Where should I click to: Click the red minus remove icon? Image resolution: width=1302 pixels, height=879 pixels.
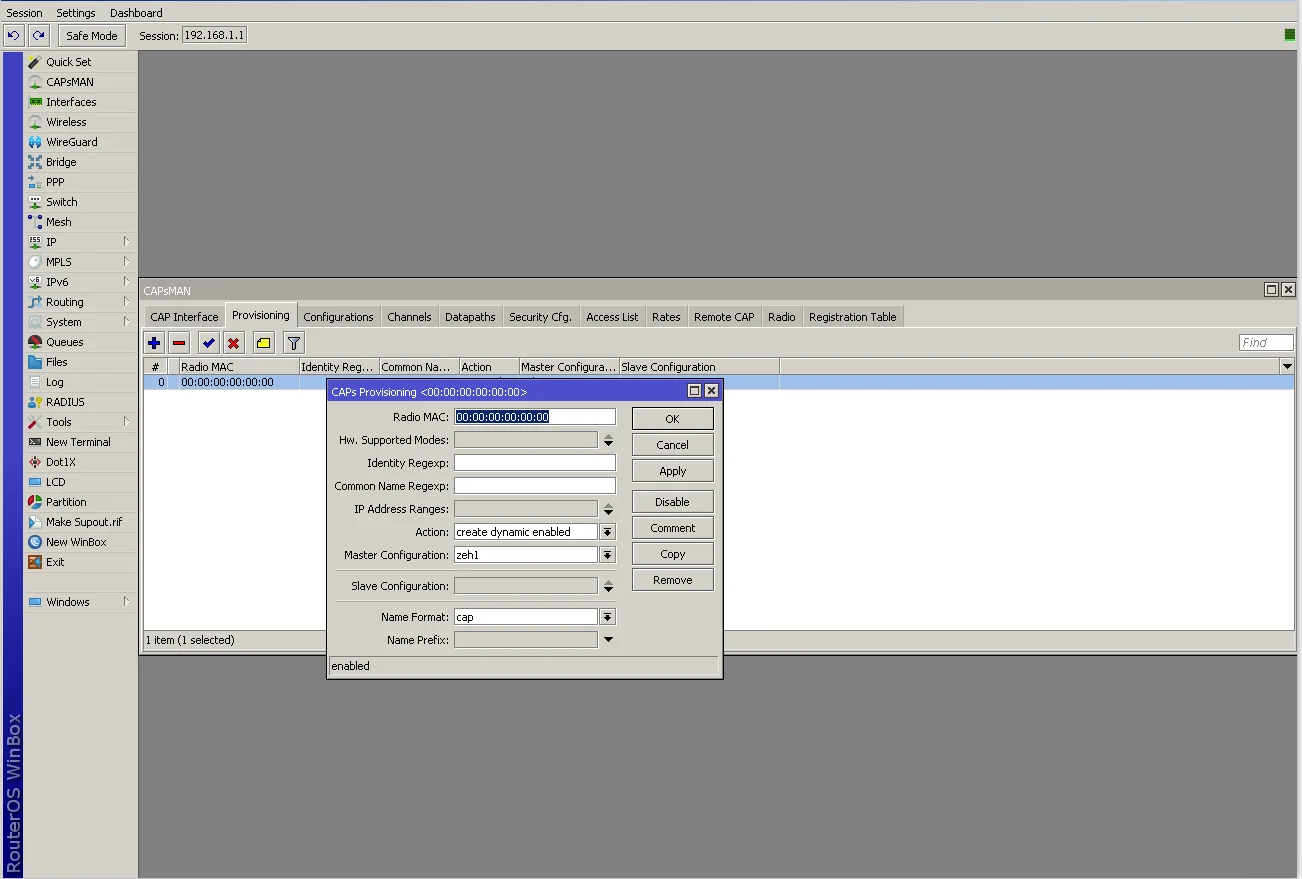click(x=179, y=343)
